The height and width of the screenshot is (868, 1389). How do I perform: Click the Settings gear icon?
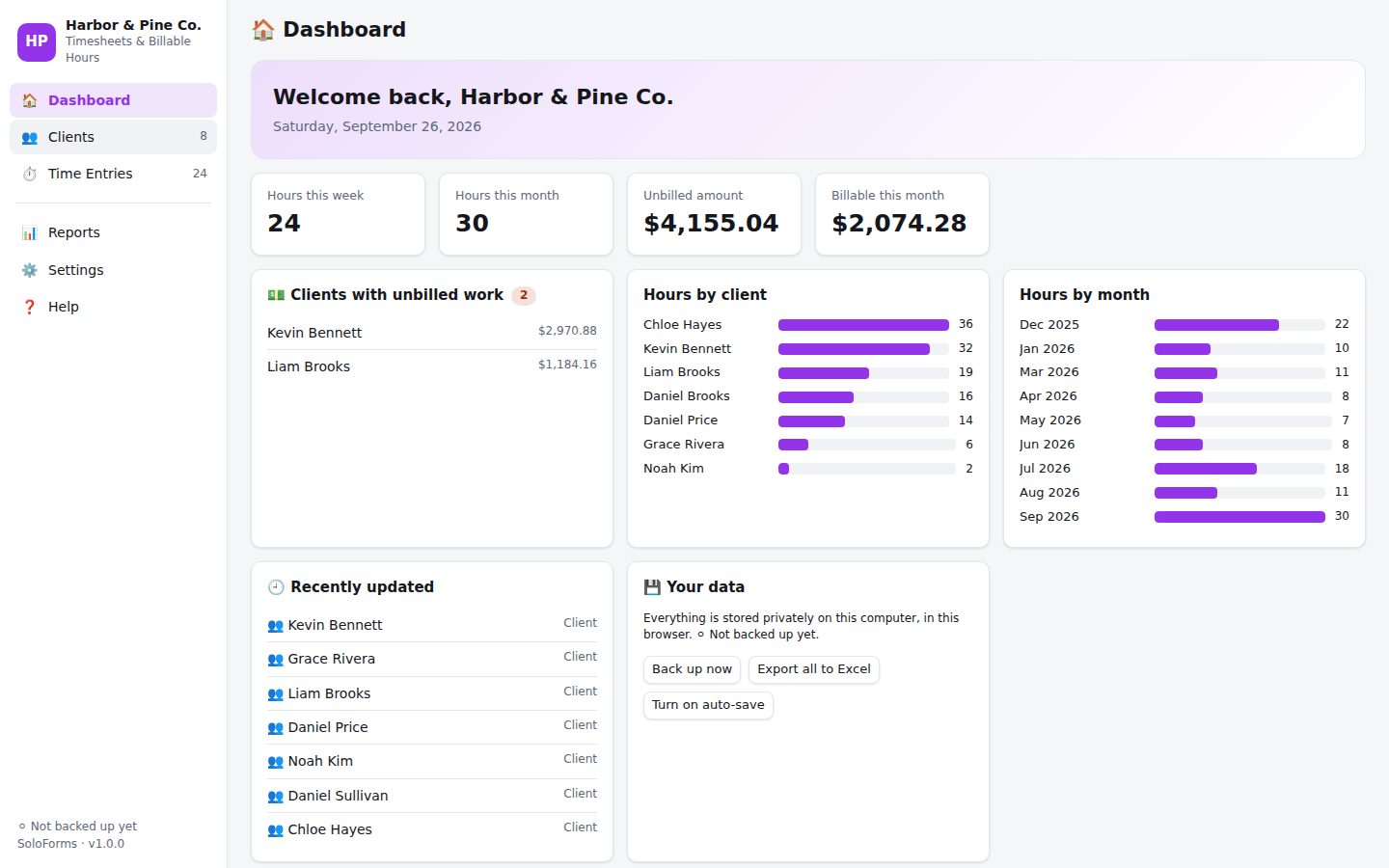tap(30, 270)
